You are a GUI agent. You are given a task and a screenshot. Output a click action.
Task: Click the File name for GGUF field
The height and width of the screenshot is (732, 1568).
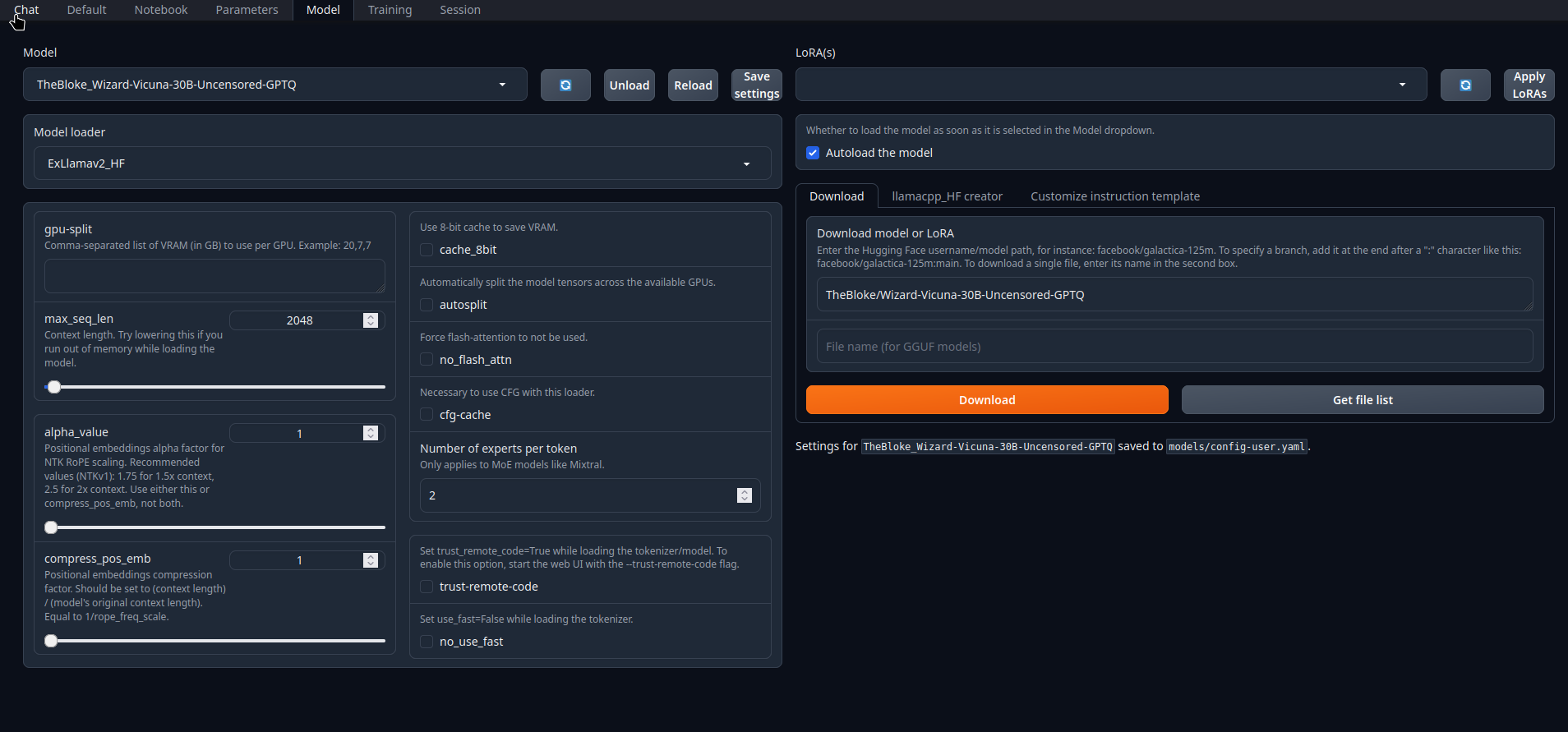1175,347
